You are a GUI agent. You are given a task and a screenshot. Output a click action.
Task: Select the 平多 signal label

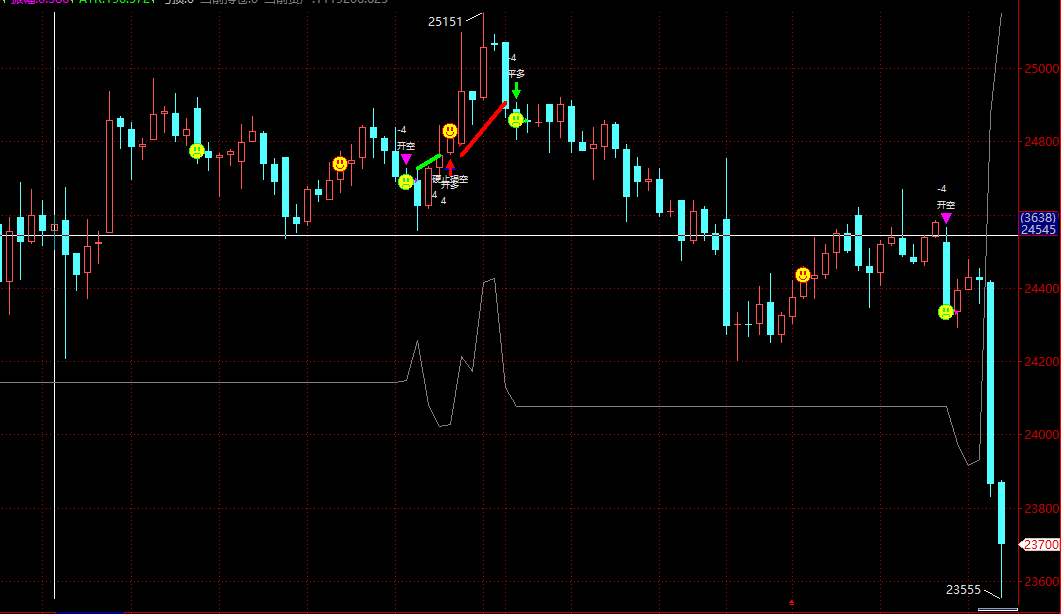tap(516, 74)
